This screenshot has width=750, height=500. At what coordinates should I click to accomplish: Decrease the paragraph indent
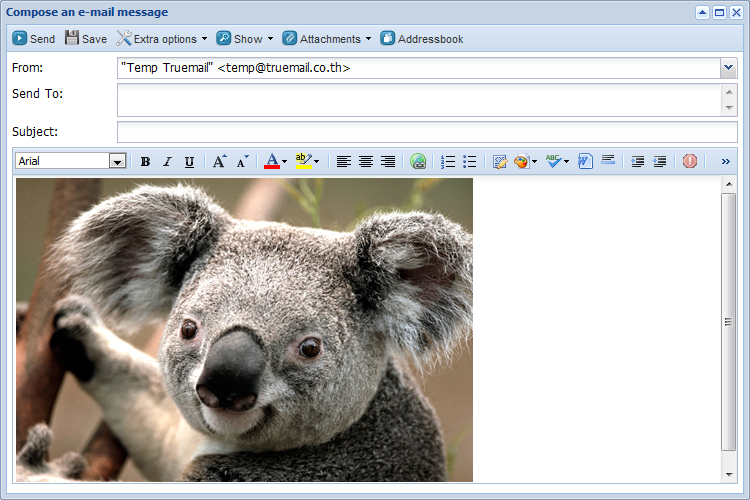(x=660, y=162)
